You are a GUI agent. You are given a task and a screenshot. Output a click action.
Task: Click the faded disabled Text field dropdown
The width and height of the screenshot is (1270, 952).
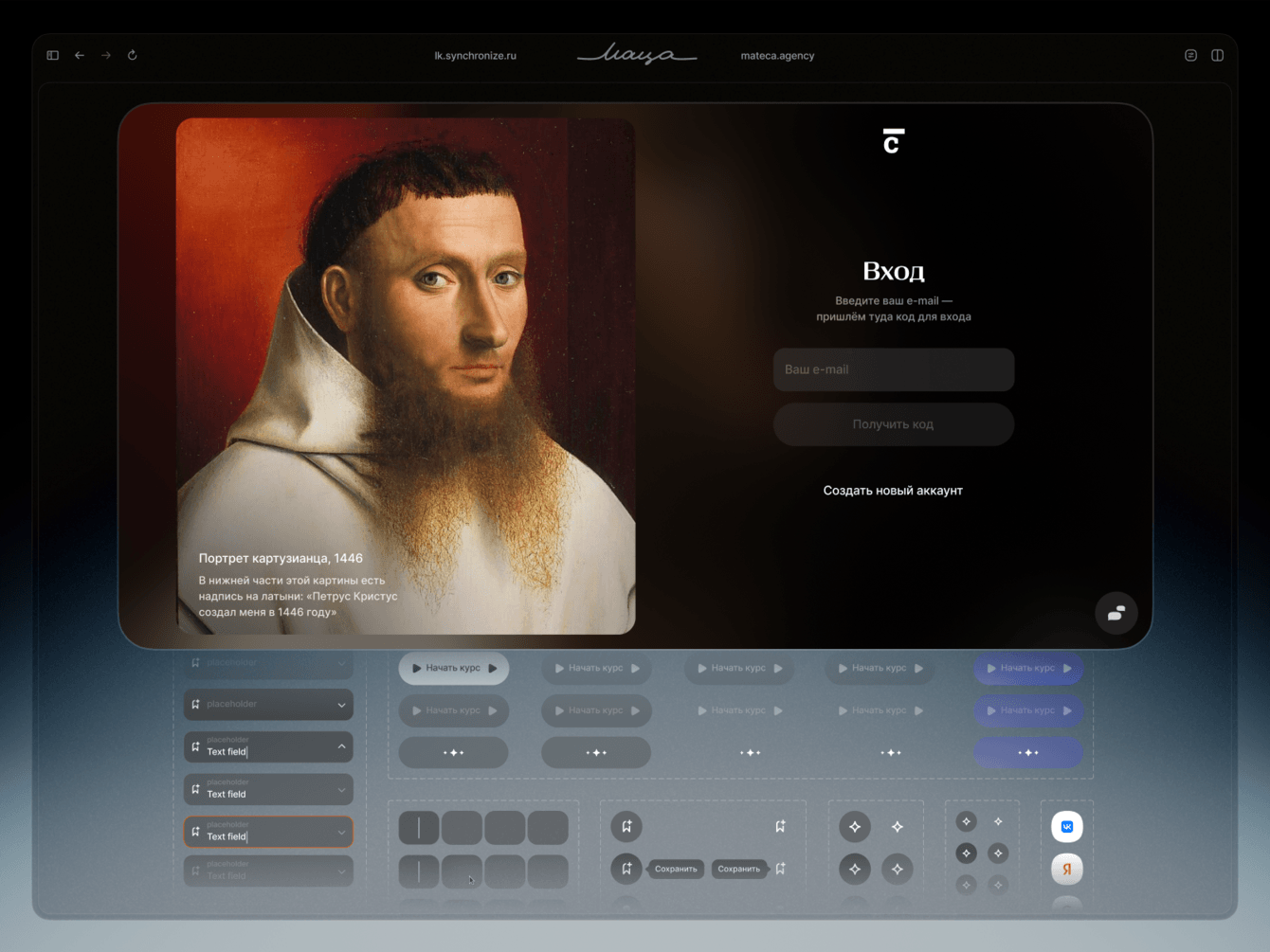269,871
